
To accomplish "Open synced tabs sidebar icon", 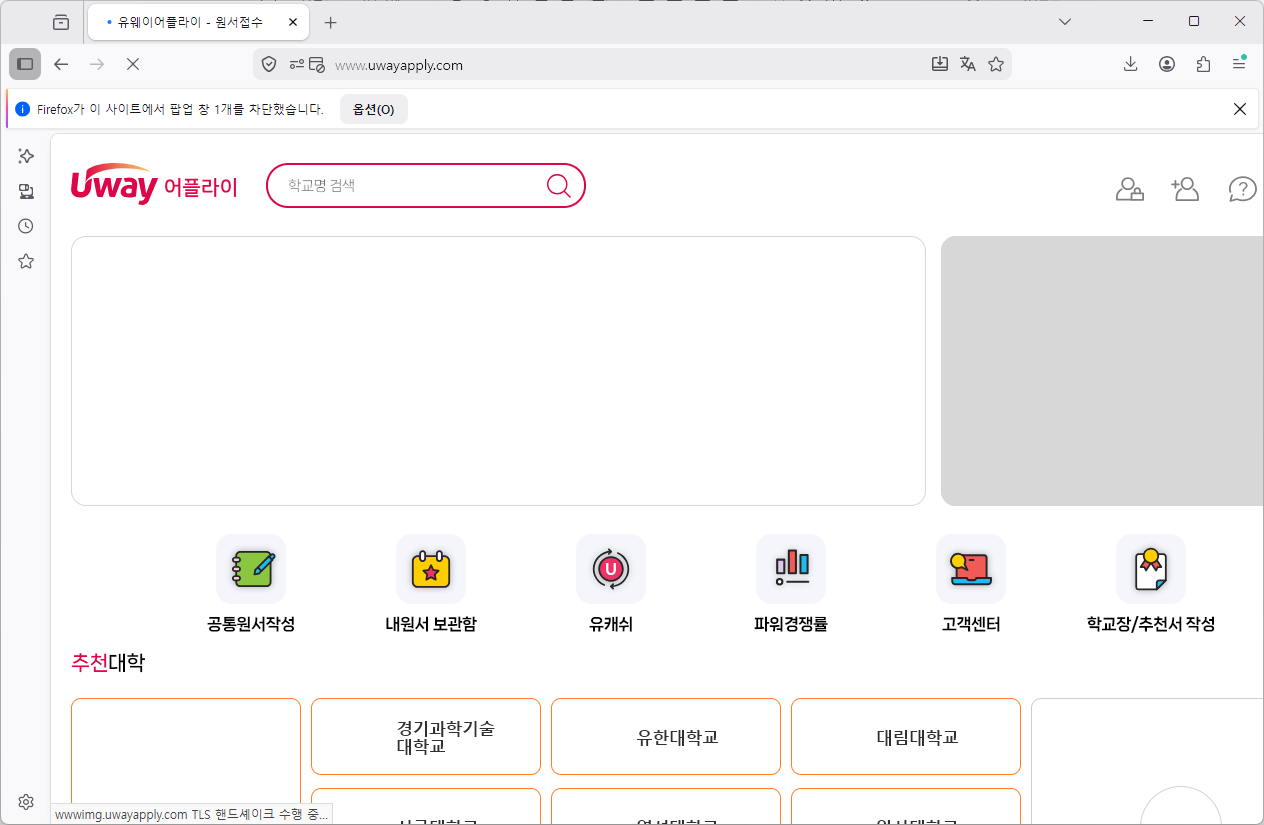I will pos(26,191).
